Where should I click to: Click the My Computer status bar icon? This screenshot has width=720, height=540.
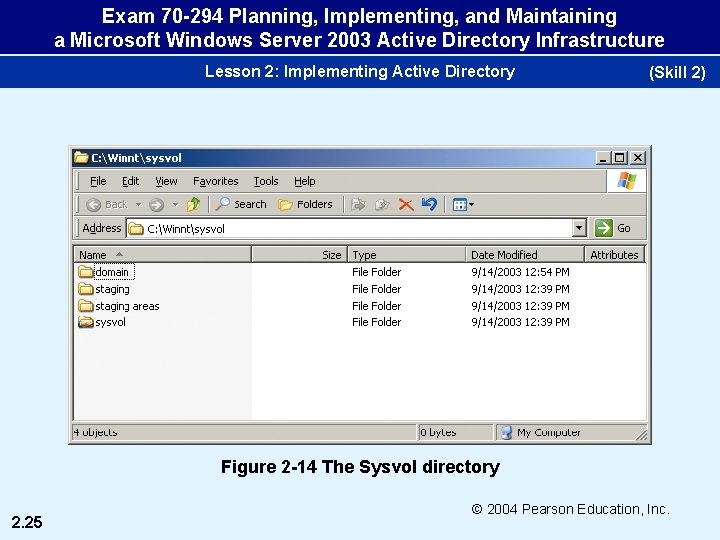coord(506,433)
